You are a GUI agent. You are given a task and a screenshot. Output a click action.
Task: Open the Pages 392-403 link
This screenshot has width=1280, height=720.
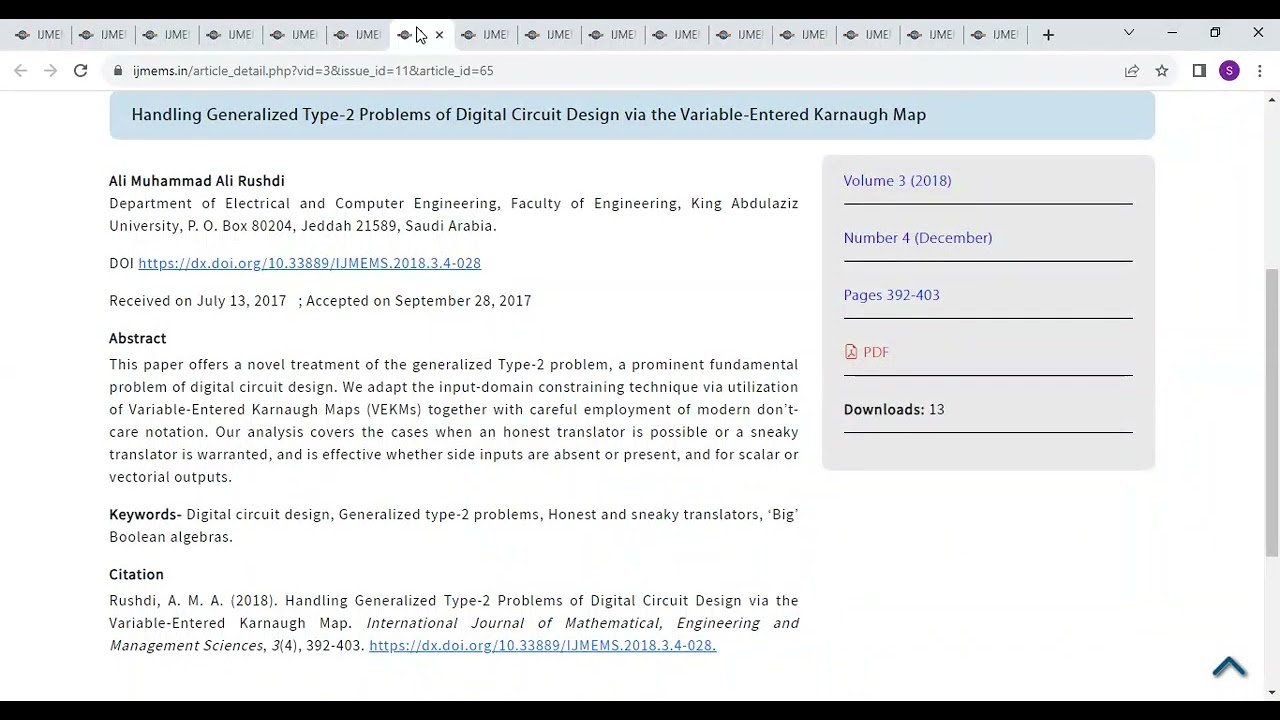point(891,295)
